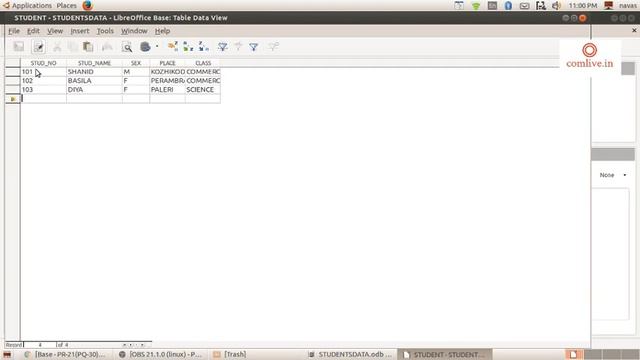Screen dimensions: 640x360
Task: Select cell containing SHANID
Action: pos(94,72)
